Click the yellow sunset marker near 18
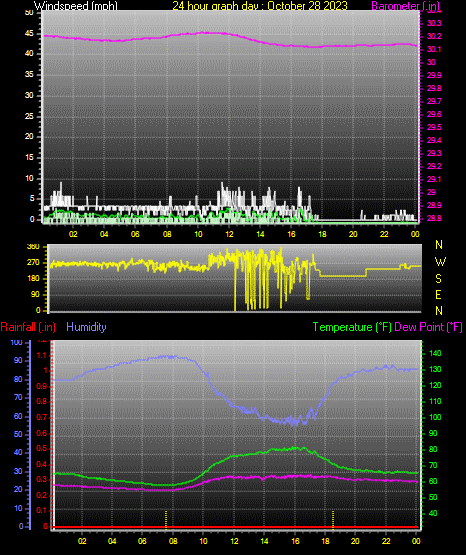This screenshot has height=555, width=466. (x=333, y=520)
